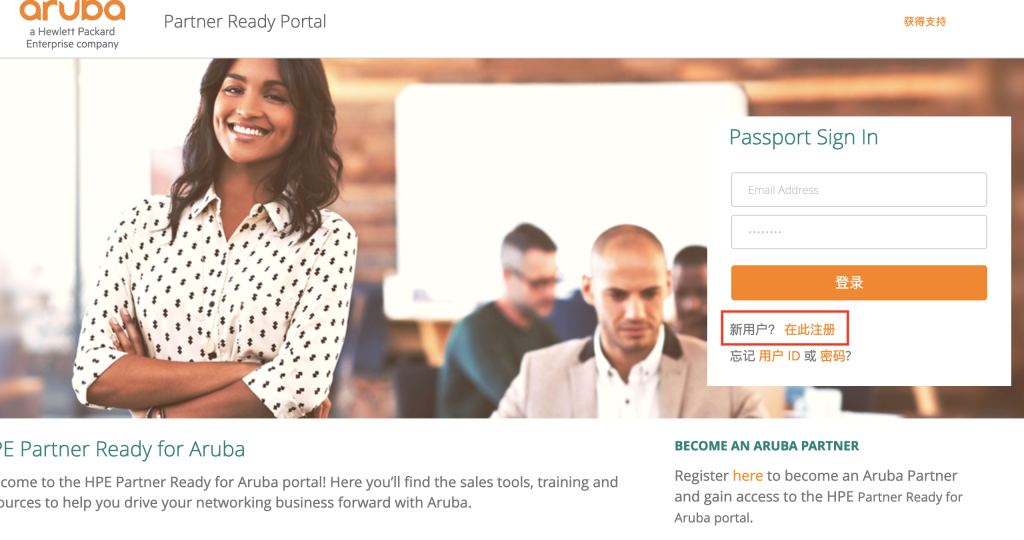
Task: Click the portal welcome paragraph text
Action: coord(309,492)
